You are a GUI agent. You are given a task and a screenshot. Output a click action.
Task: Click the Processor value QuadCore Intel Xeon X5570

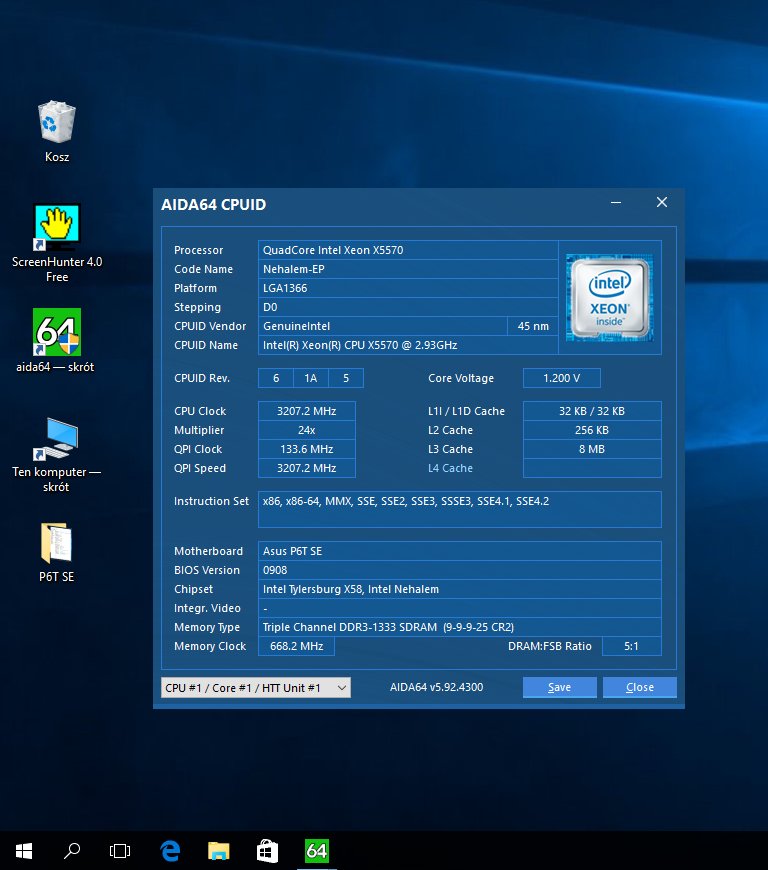[408, 250]
